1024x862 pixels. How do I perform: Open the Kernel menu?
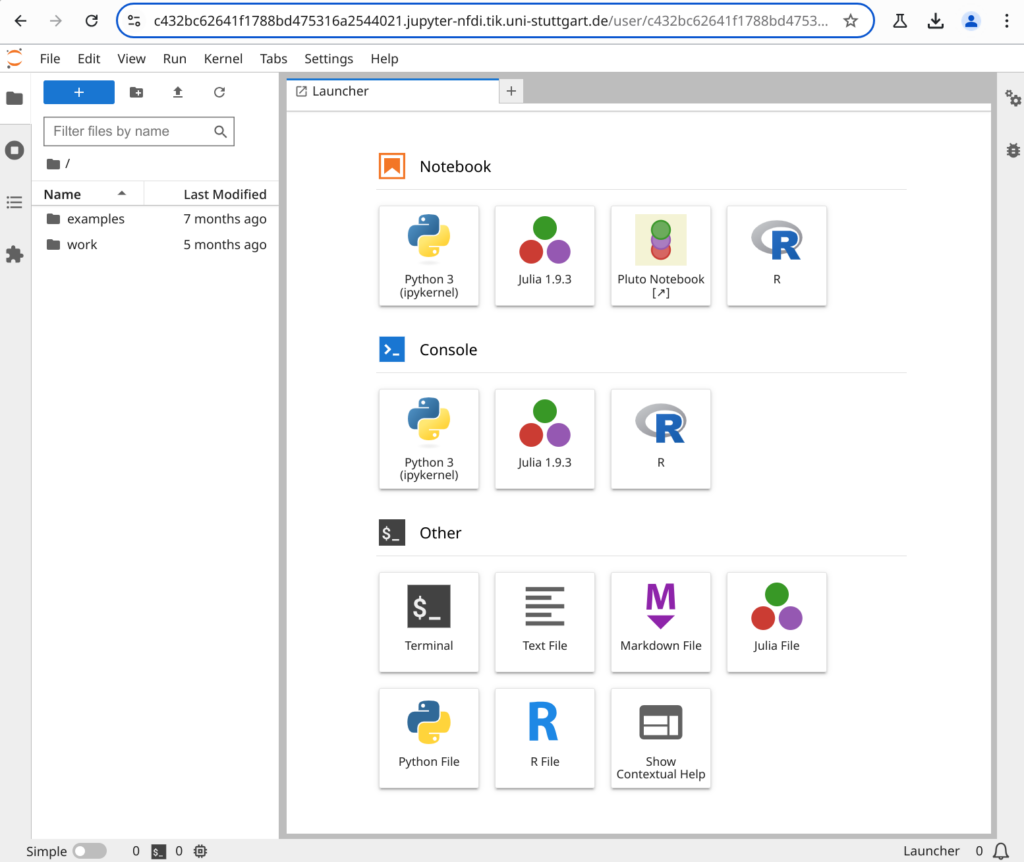[x=223, y=59]
